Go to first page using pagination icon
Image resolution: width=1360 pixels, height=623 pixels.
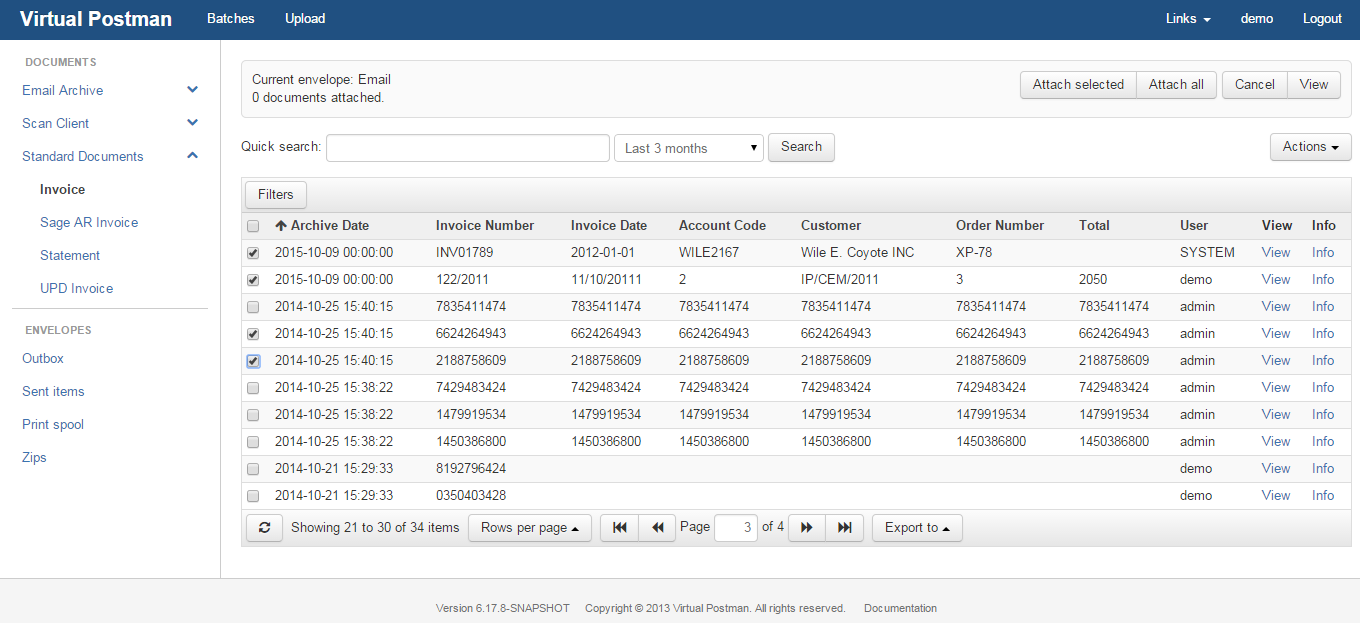click(x=619, y=528)
